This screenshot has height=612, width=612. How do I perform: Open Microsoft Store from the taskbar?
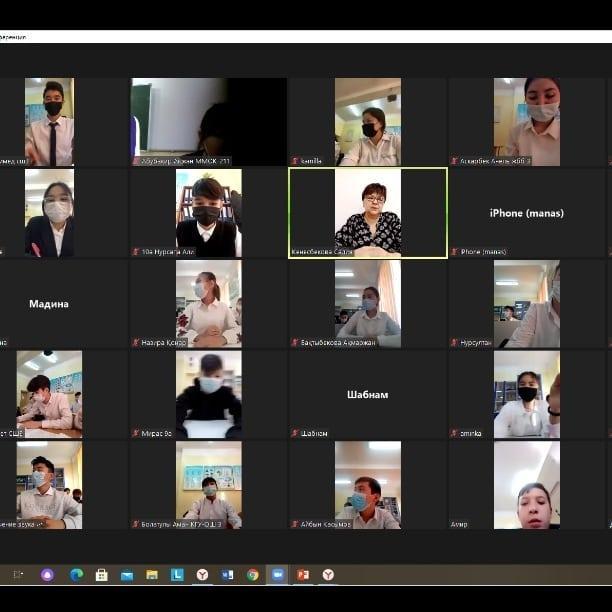point(101,575)
